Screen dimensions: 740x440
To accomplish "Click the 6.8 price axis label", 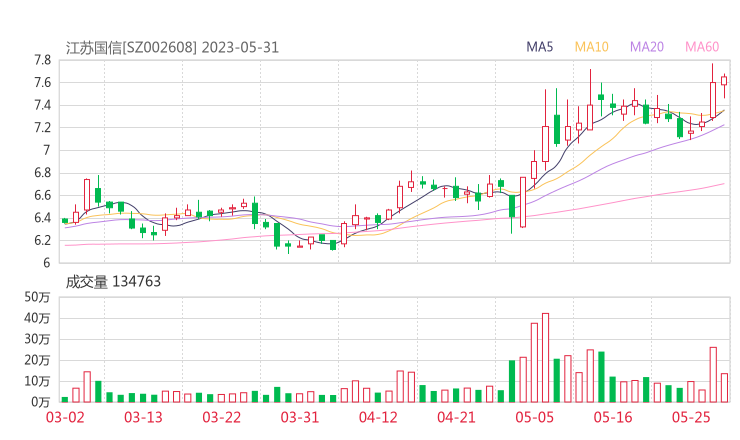I will pos(42,173).
